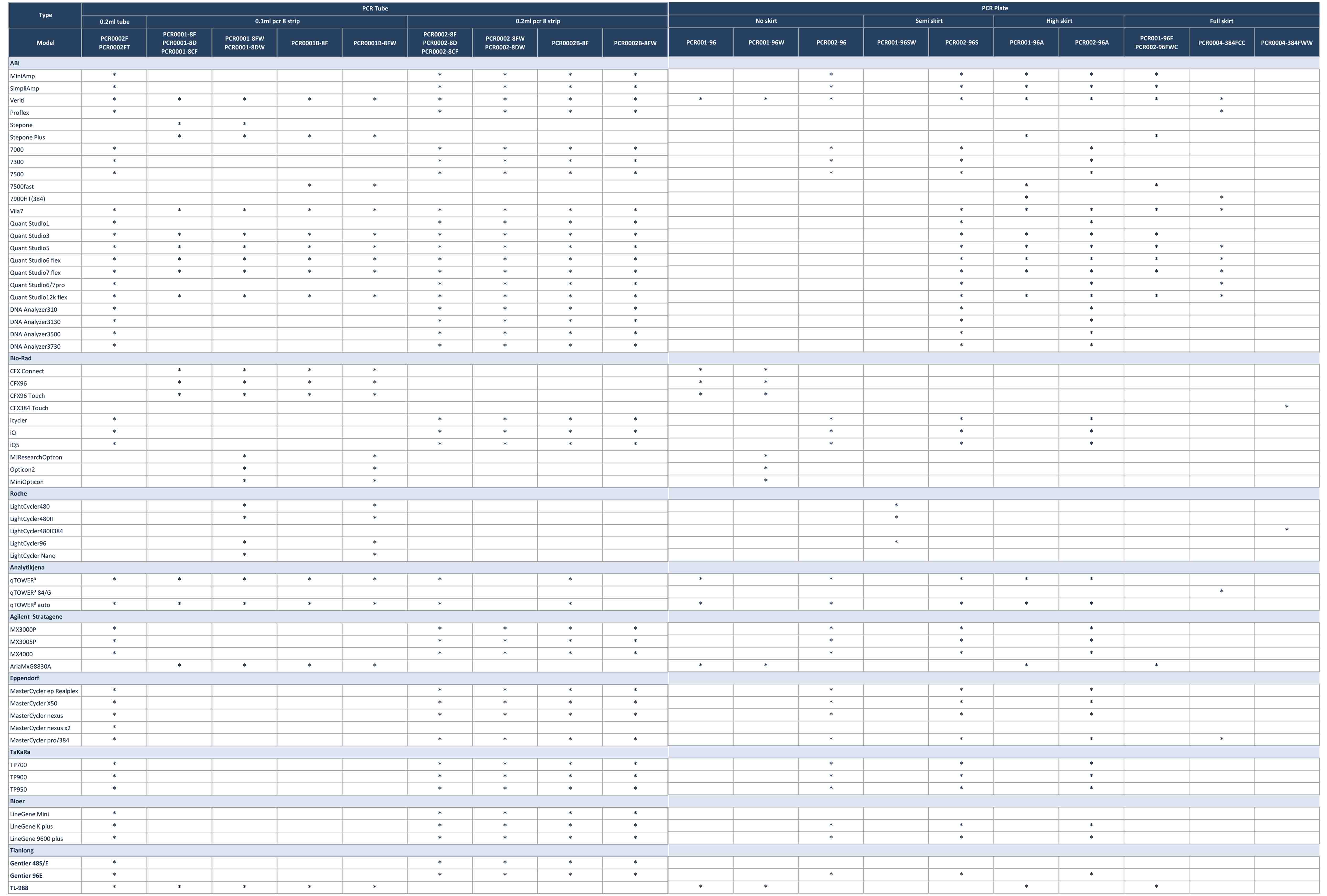Select the CFX384 Touch row label
The width and height of the screenshot is (1327, 896).
coord(29,408)
